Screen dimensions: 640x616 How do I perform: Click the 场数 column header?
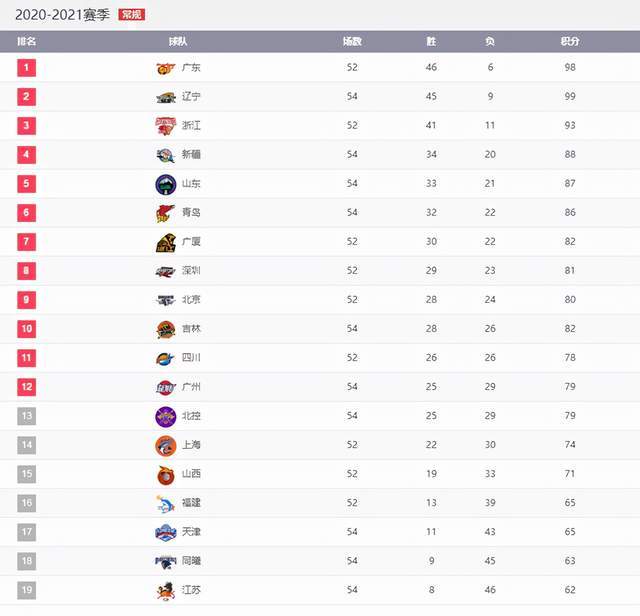click(352, 41)
